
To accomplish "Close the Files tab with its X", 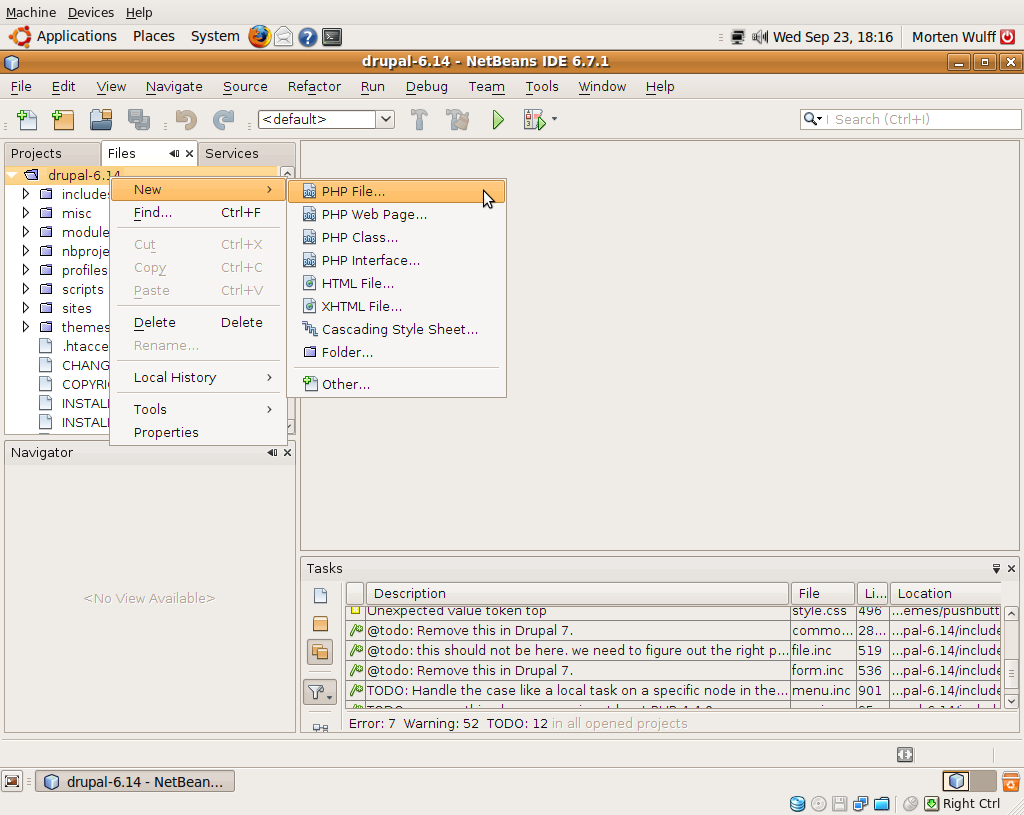I will click(x=189, y=153).
